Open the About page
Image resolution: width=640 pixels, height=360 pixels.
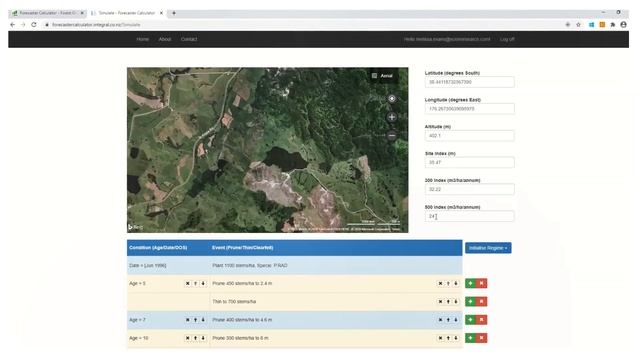pyautogui.click(x=165, y=39)
